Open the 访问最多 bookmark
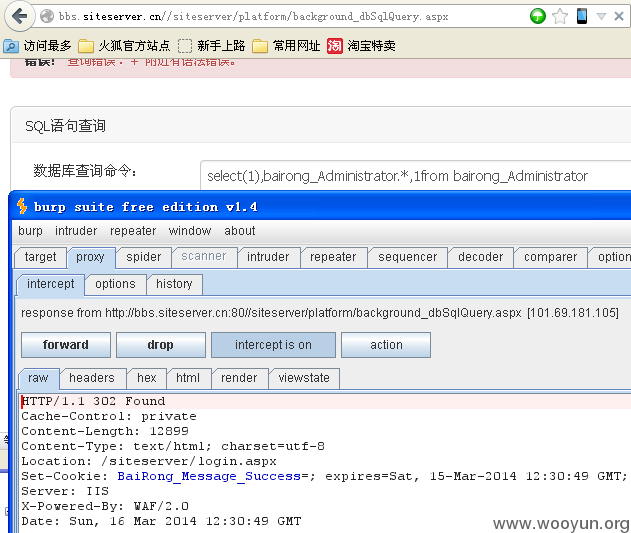 [x=37, y=46]
